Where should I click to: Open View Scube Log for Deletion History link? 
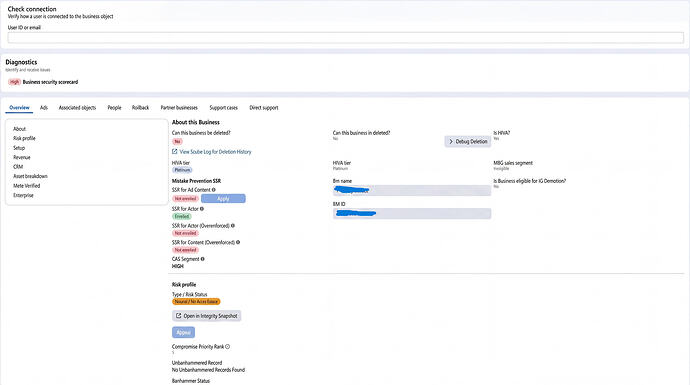pos(215,151)
